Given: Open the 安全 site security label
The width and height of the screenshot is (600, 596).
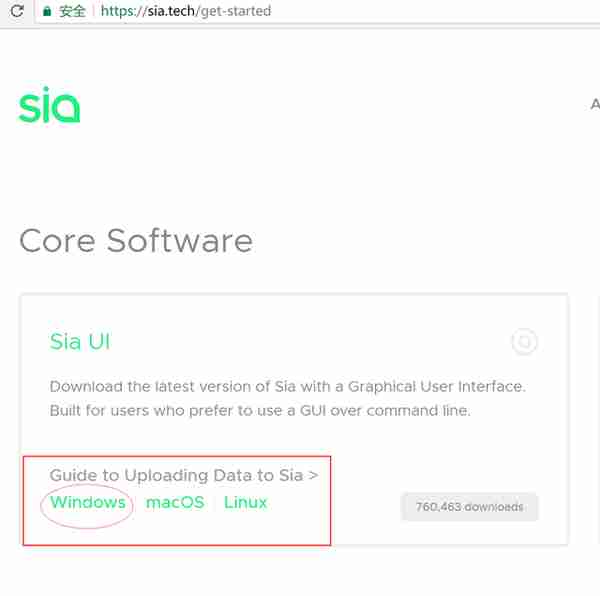Looking at the screenshot, I should pyautogui.click(x=72, y=11).
